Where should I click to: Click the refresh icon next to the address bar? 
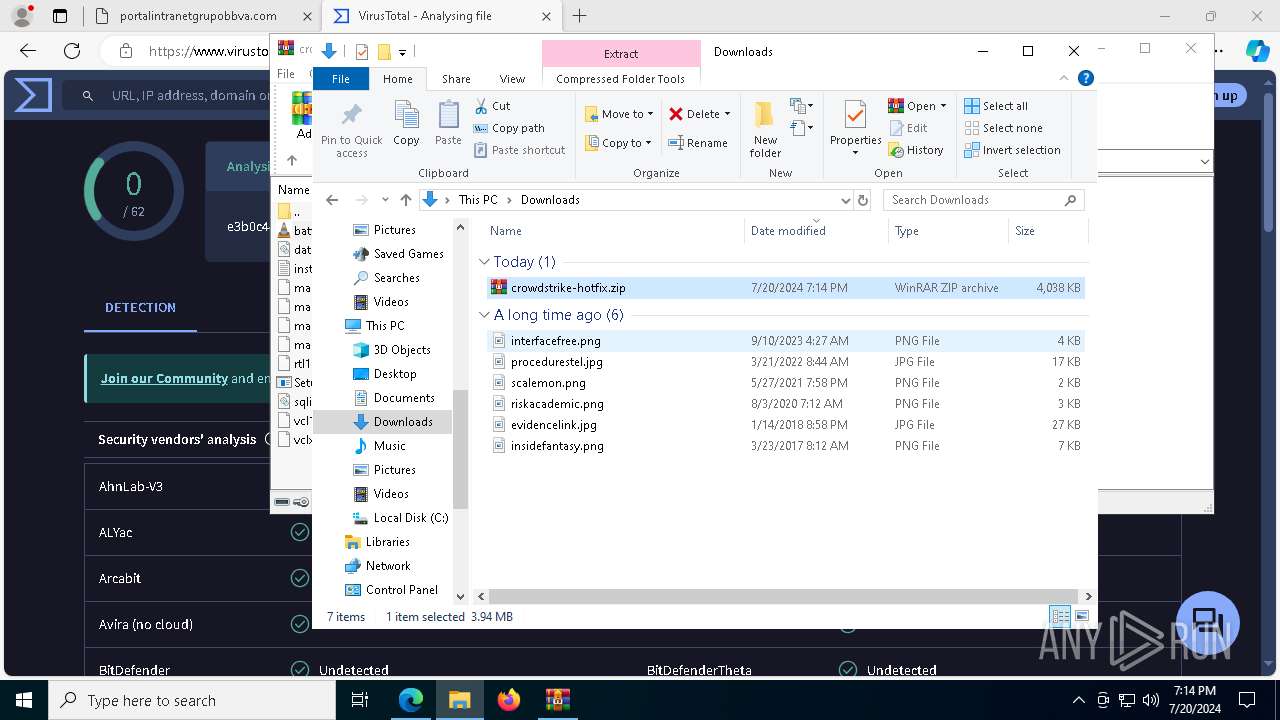[863, 200]
